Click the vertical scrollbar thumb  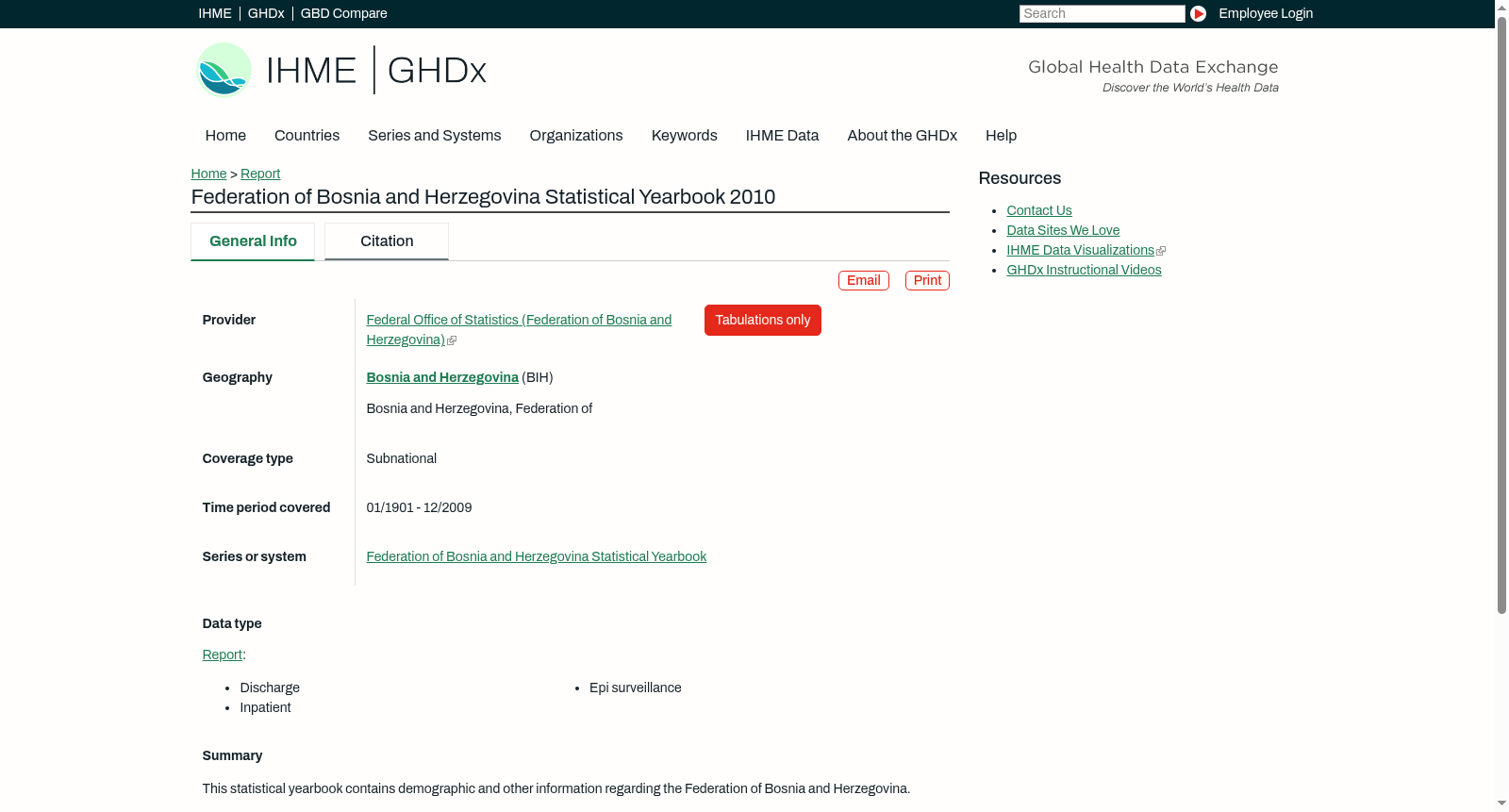(1501, 315)
